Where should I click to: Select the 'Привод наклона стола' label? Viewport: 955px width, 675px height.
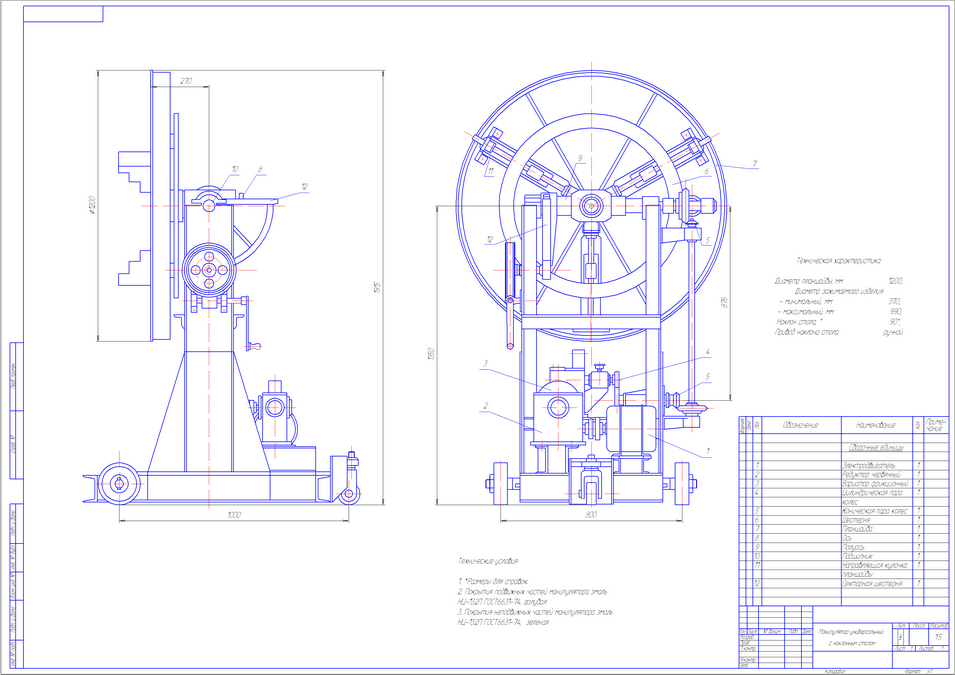click(x=806, y=332)
